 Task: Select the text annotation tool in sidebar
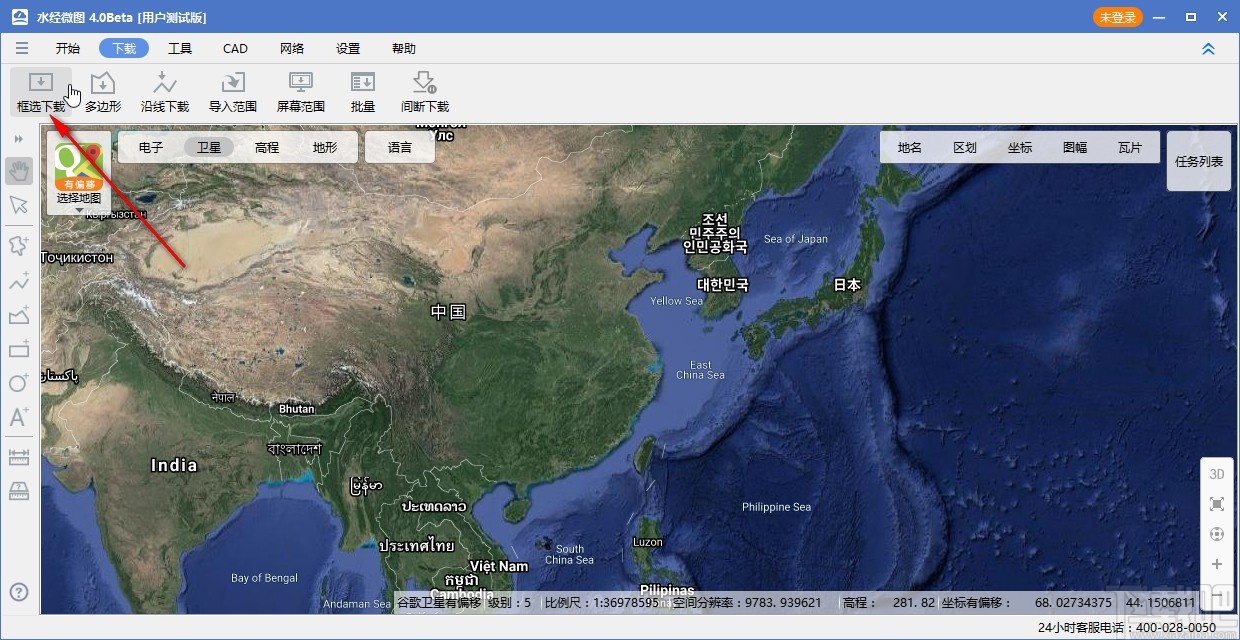(x=18, y=418)
